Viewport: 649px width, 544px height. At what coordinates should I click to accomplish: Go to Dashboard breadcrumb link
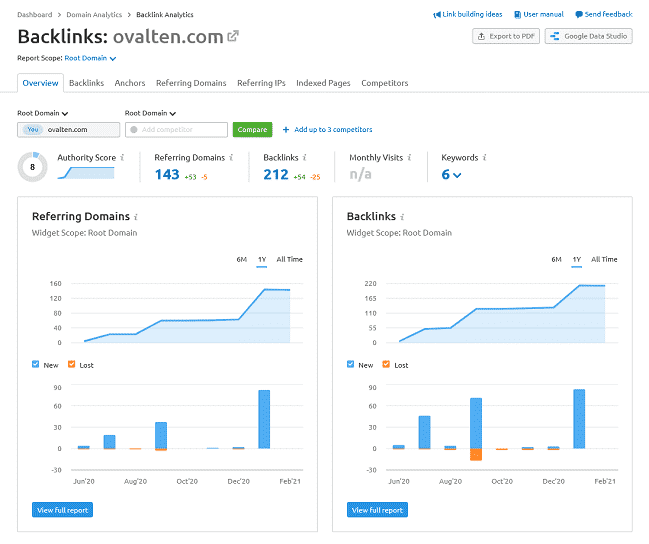35,15
